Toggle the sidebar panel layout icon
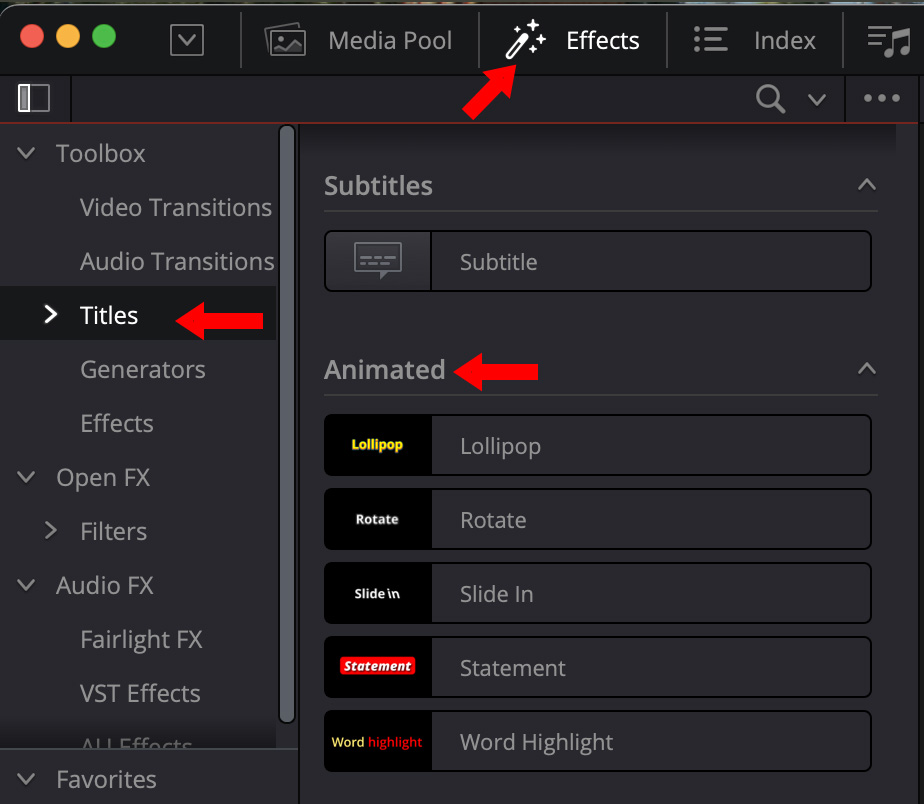Image resolution: width=924 pixels, height=804 pixels. click(x=34, y=98)
